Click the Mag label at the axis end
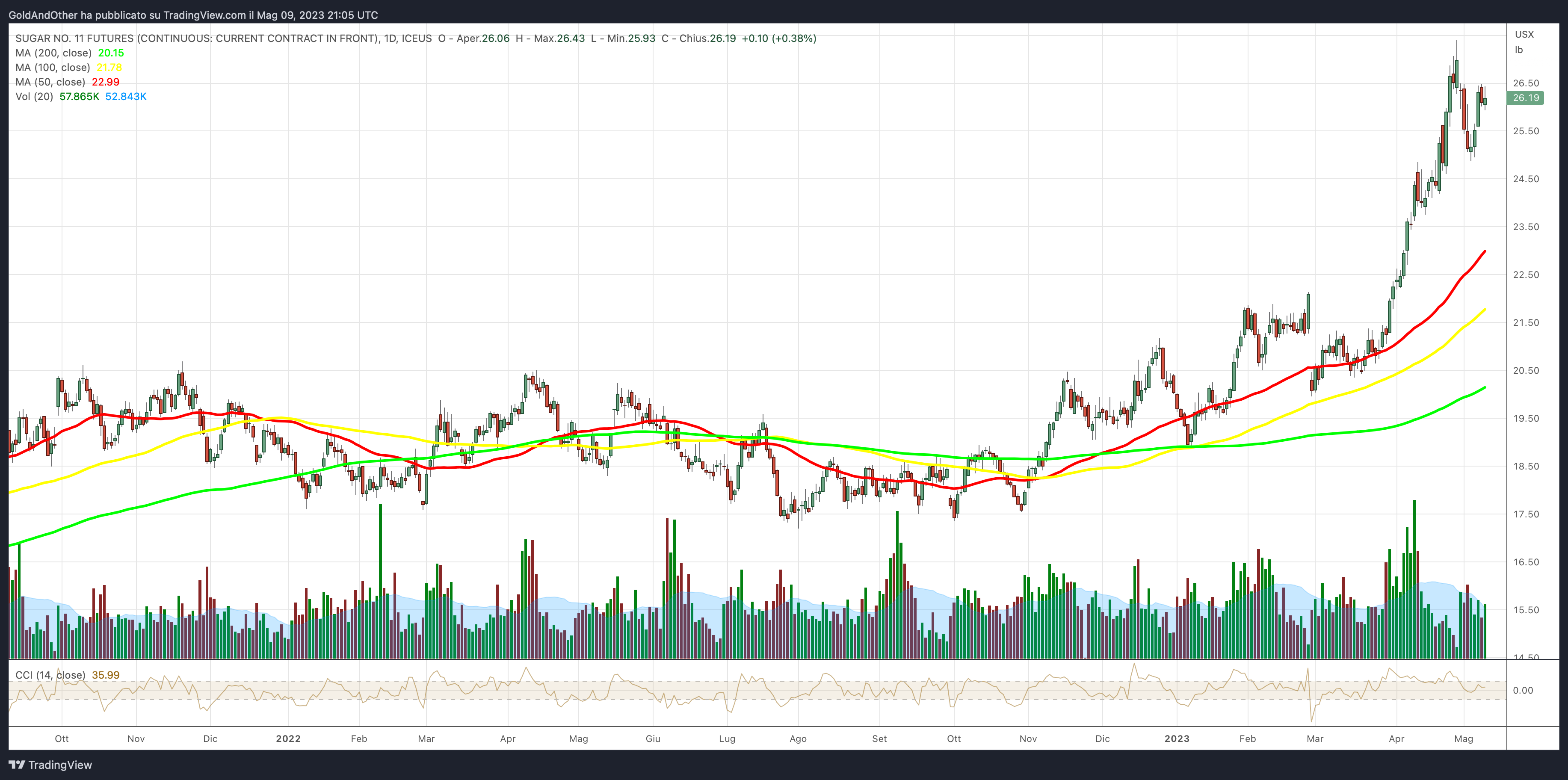The height and width of the screenshot is (780, 1568). click(x=1463, y=739)
